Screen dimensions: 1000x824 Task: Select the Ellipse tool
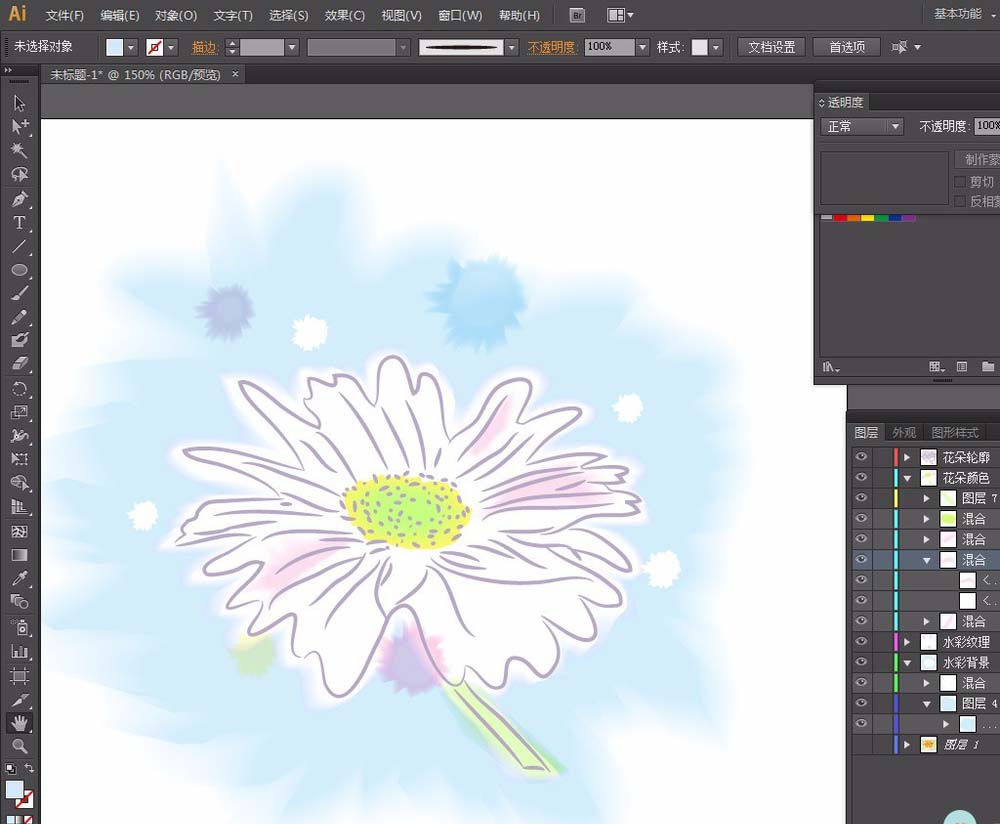pyautogui.click(x=19, y=270)
